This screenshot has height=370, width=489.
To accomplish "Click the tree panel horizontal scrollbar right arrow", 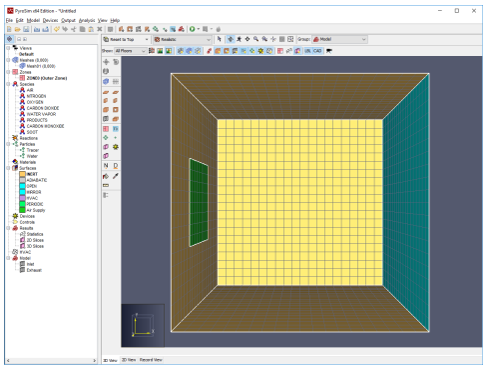I will coord(94,361).
